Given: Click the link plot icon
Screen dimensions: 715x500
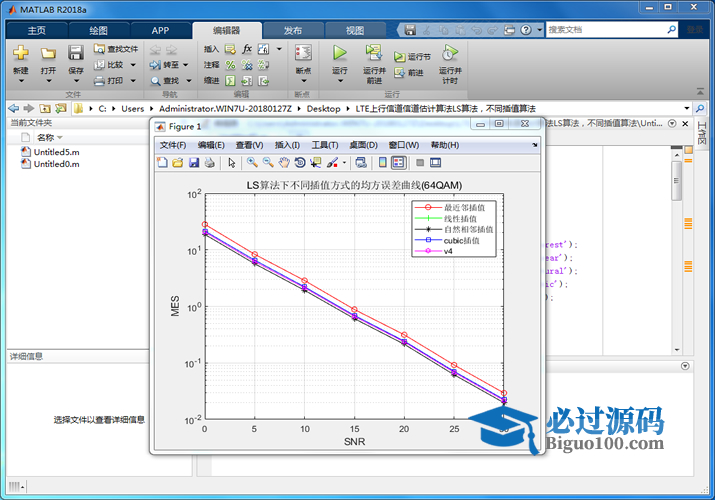Looking at the screenshot, I should [x=361, y=163].
